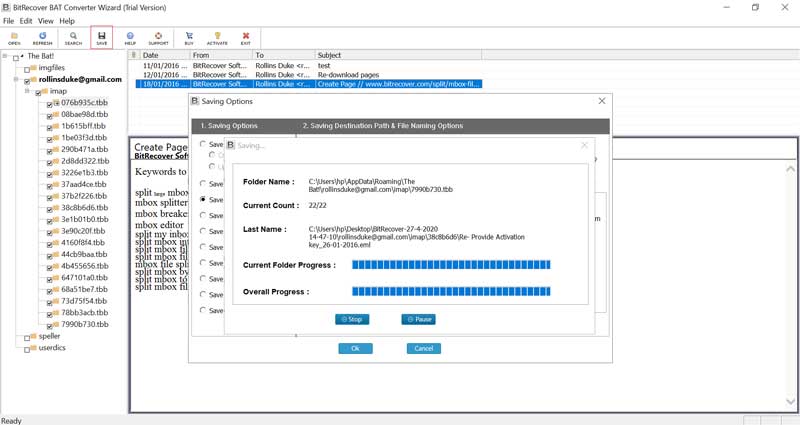
Task: Switch to Saving Options tab
Action: tap(229, 126)
